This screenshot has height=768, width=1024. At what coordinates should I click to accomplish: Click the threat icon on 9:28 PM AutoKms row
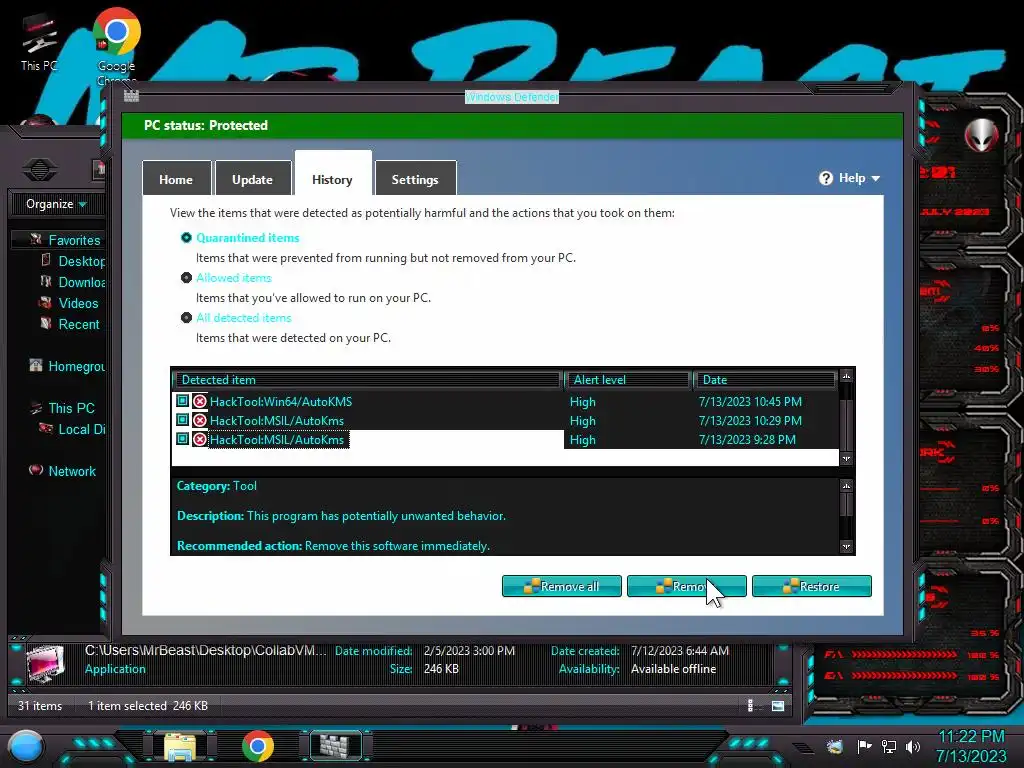coord(200,440)
